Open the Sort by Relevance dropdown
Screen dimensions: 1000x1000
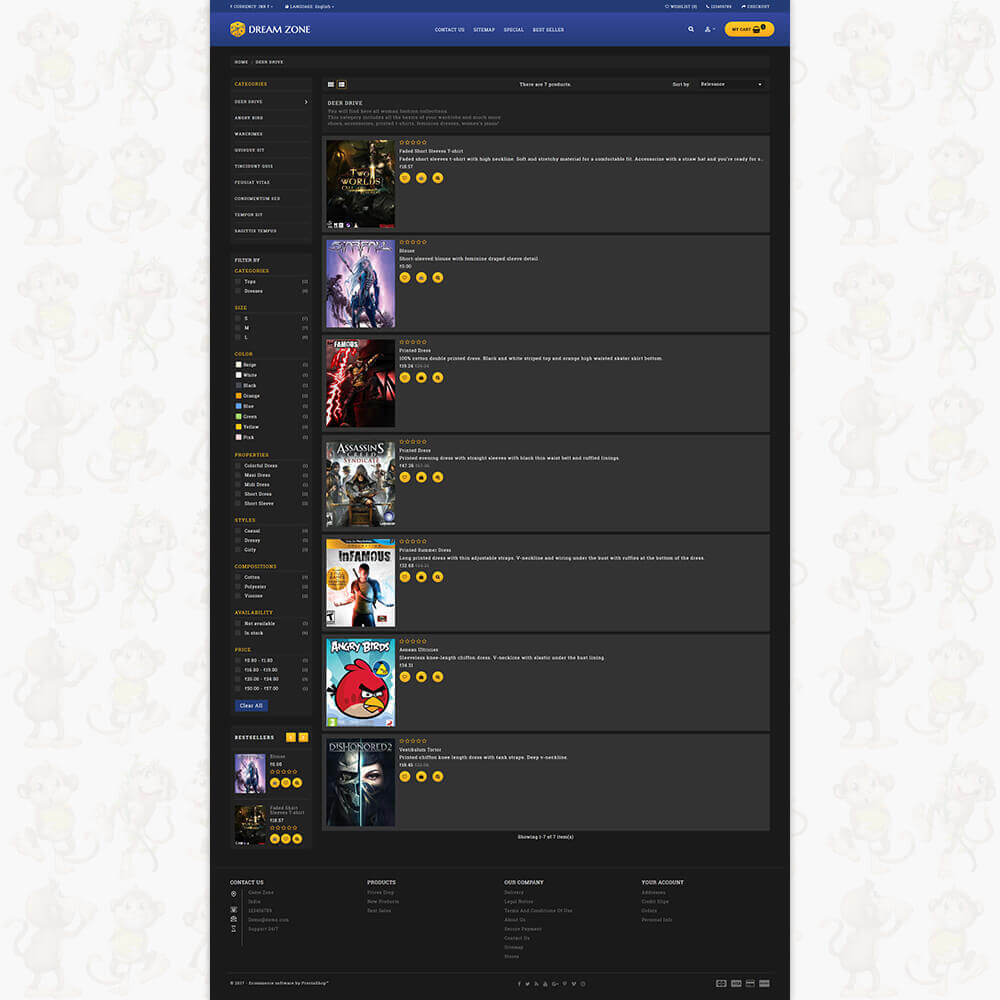(731, 84)
